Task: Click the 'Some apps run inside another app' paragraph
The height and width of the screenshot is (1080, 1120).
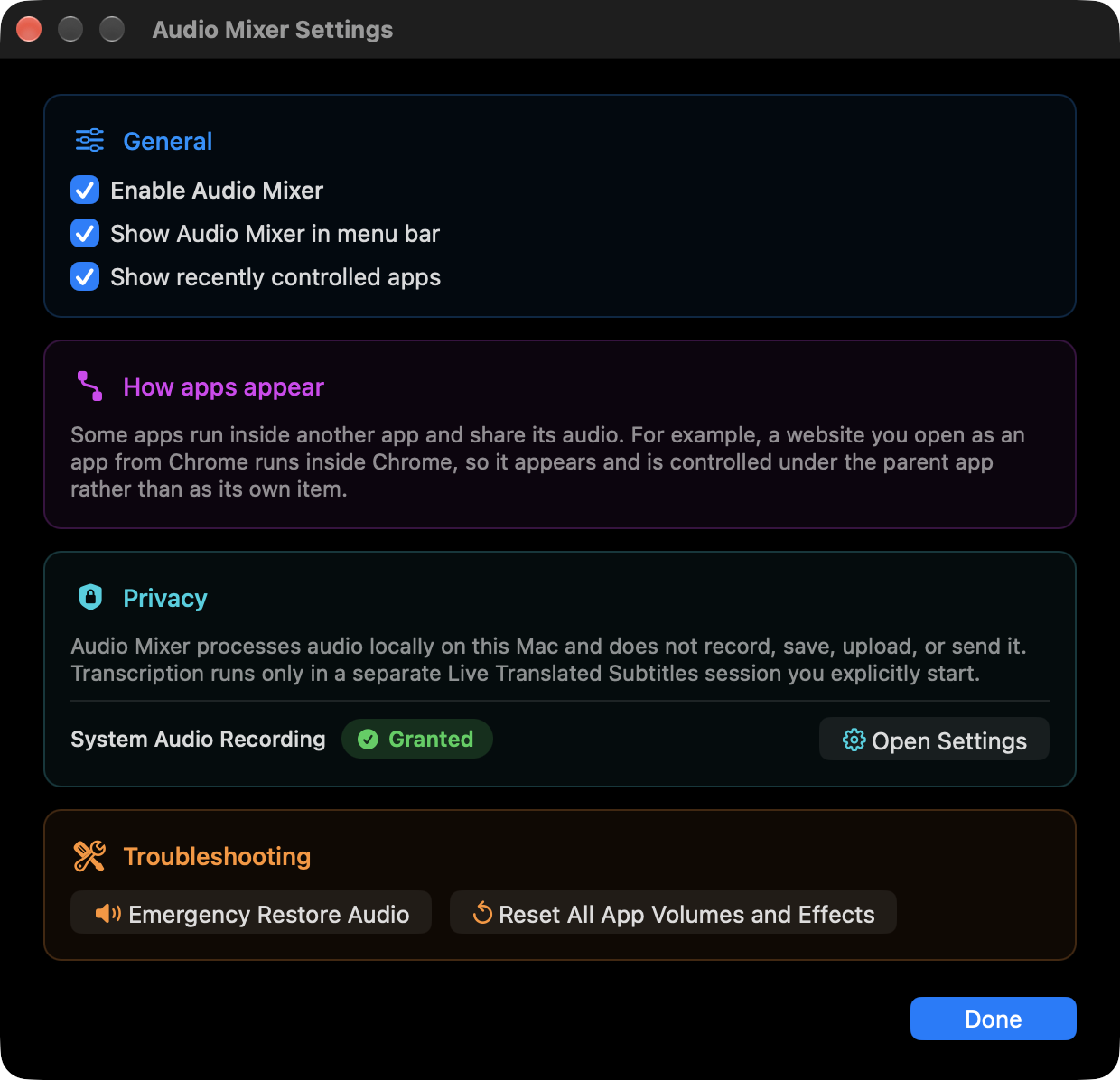Action: point(547,462)
